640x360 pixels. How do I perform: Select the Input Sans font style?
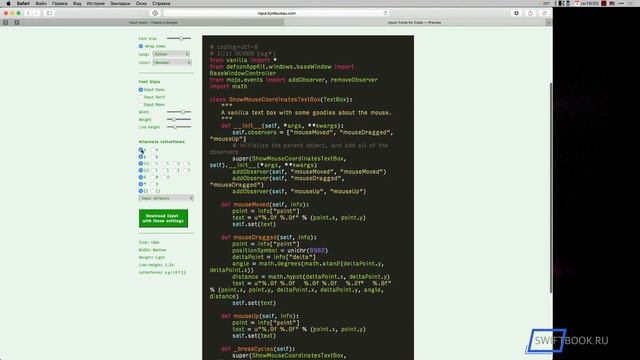(141, 89)
